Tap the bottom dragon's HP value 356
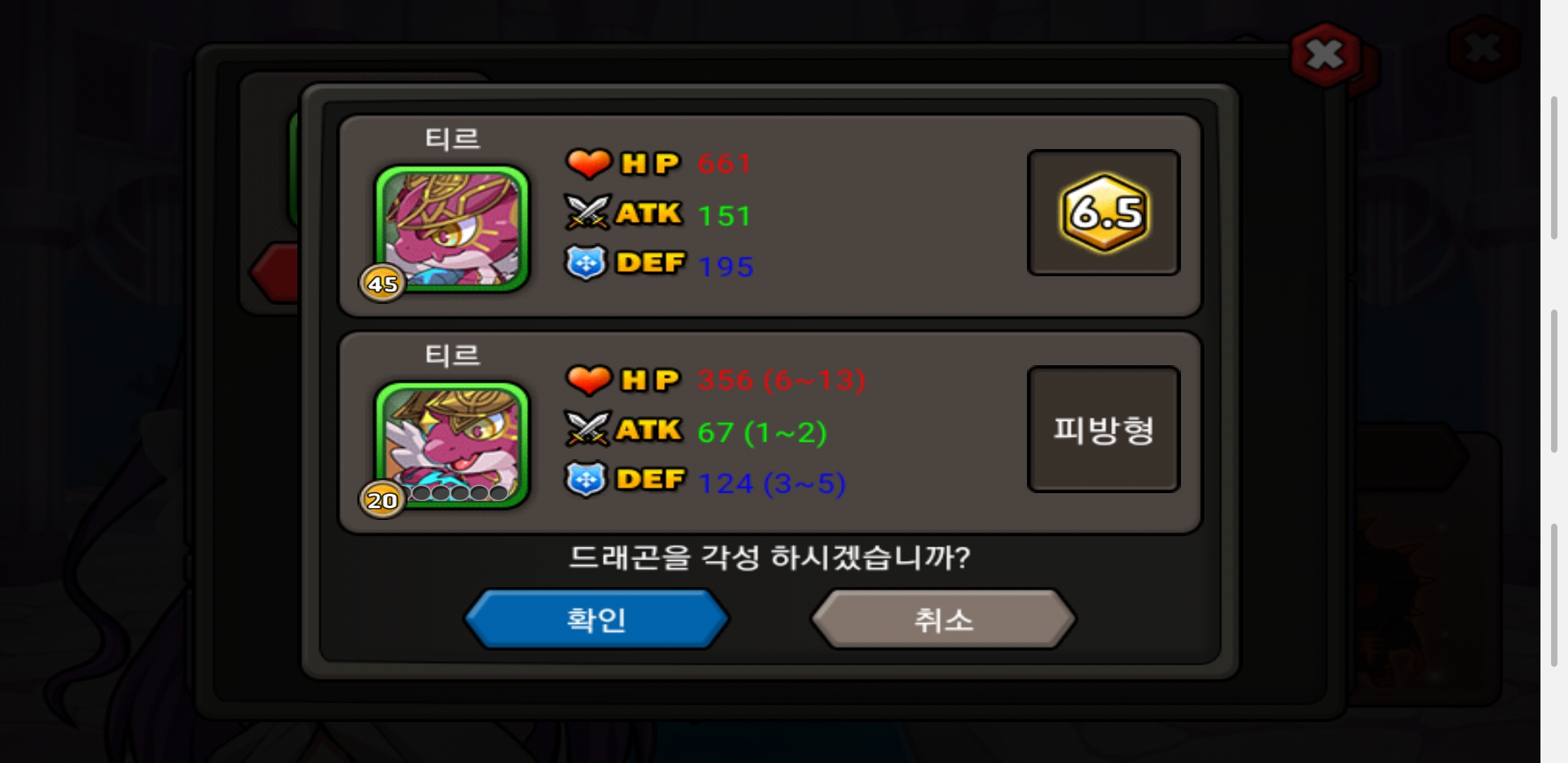 tap(725, 380)
